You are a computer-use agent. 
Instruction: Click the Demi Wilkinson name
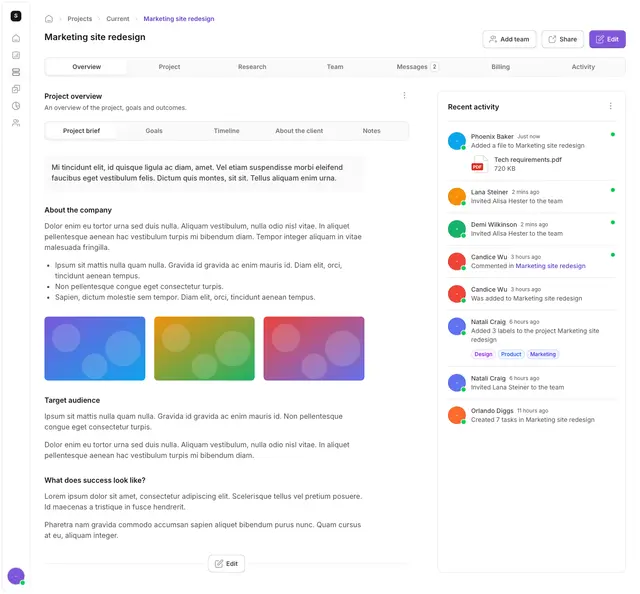click(494, 225)
